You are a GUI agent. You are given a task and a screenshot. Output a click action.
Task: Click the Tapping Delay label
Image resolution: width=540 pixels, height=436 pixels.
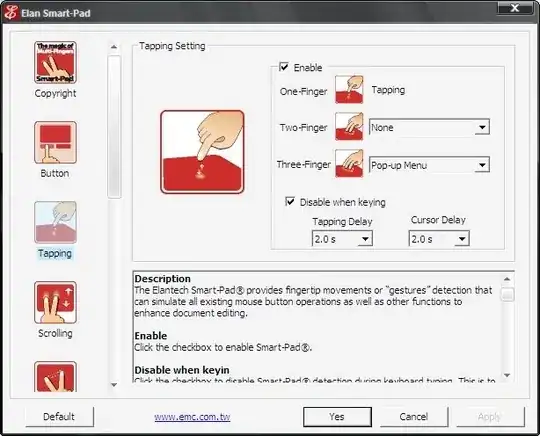pyautogui.click(x=342, y=221)
